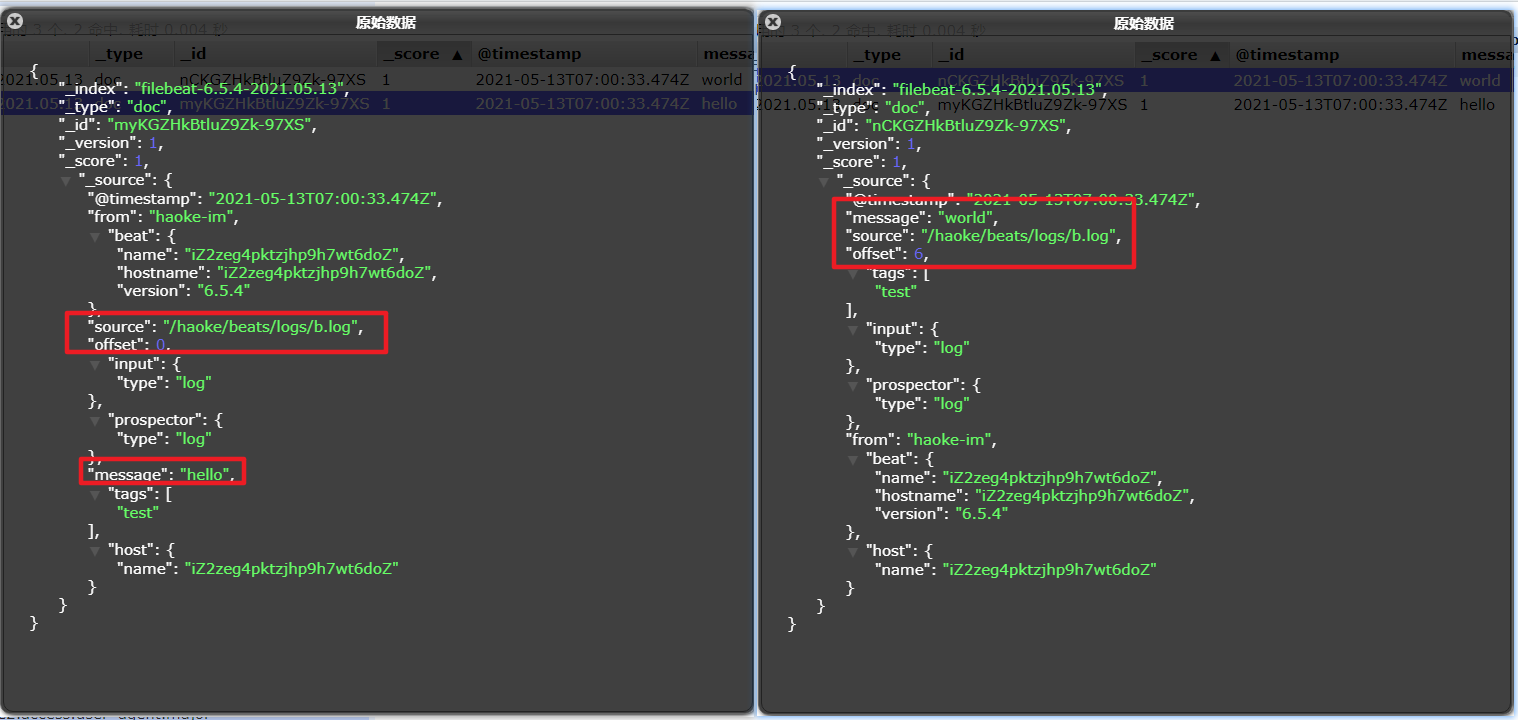Collapse tags node in right panel

[853, 273]
